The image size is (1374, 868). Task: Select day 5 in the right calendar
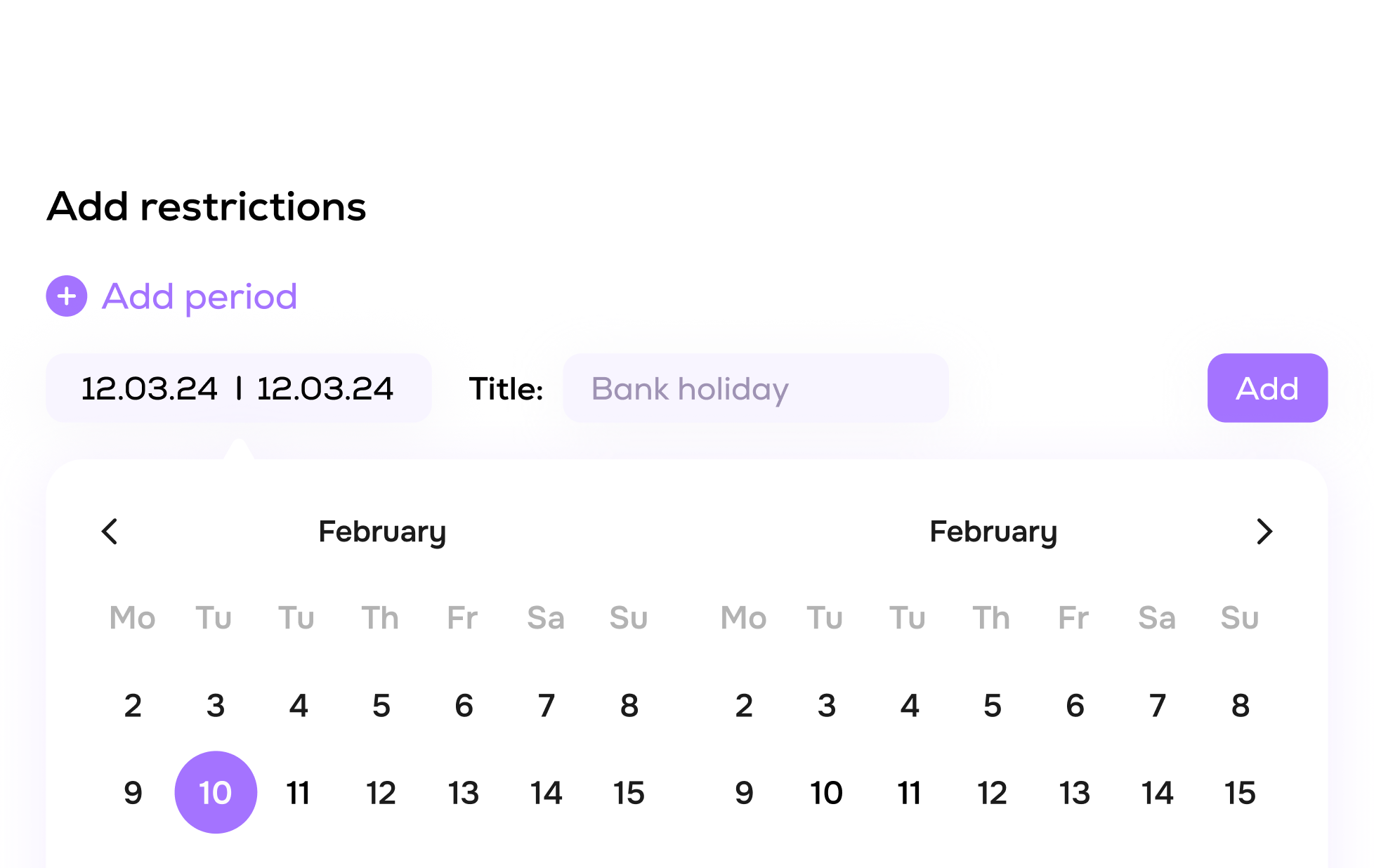click(x=992, y=705)
